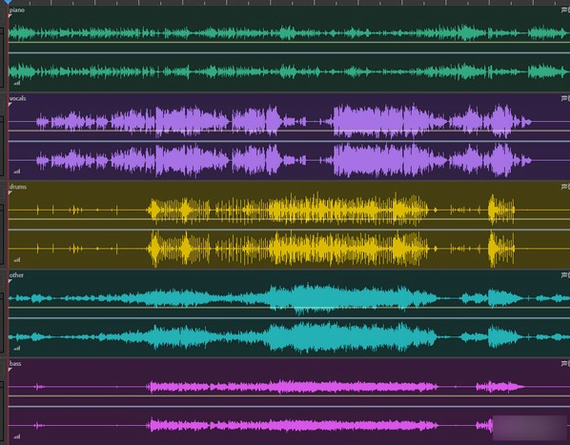Click the fade-in handle on the piano clip
This screenshot has height=445, width=570.
tap(10, 16)
